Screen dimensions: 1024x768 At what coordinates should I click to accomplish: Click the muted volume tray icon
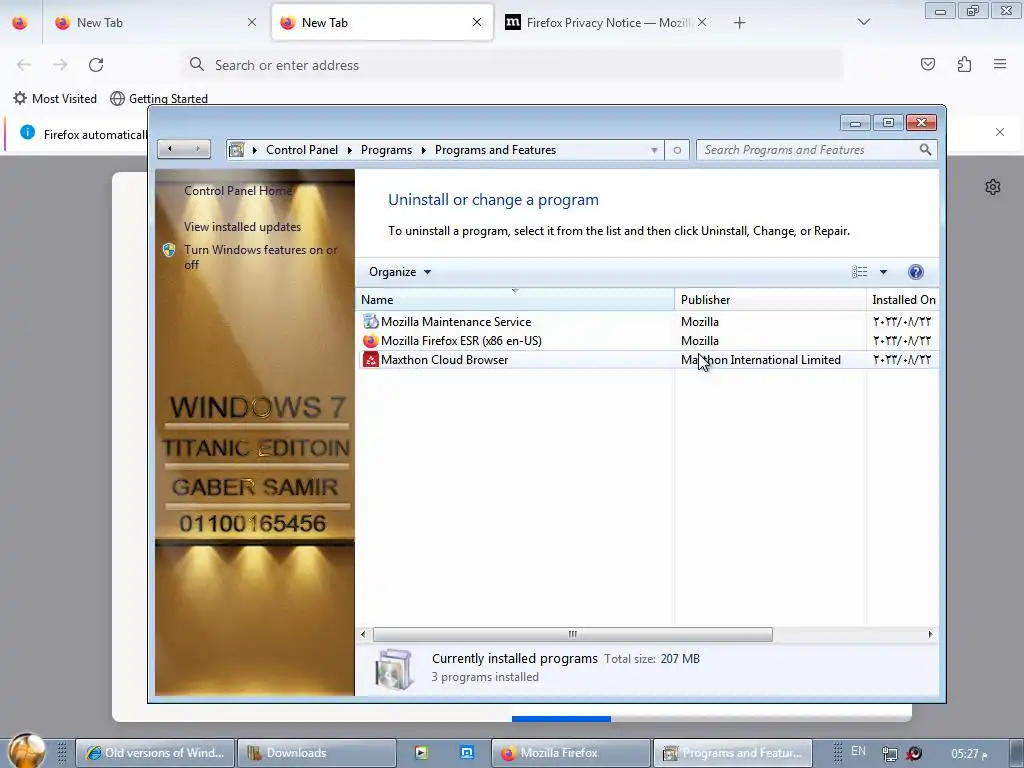point(914,754)
